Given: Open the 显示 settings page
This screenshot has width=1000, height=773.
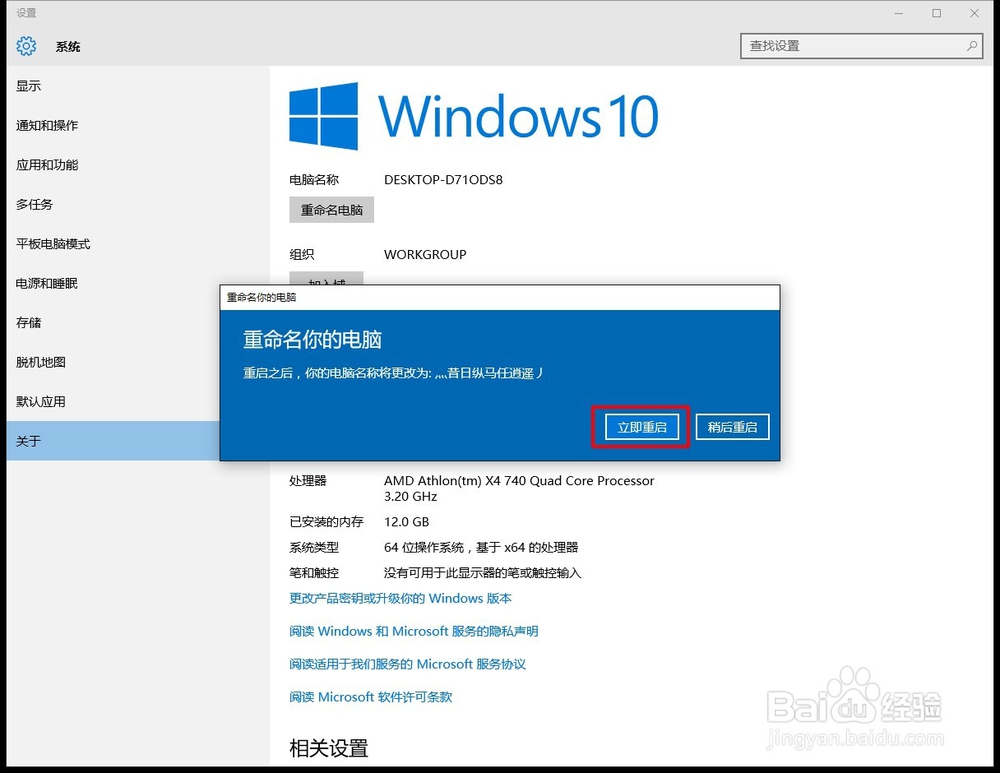Looking at the screenshot, I should click(x=29, y=86).
